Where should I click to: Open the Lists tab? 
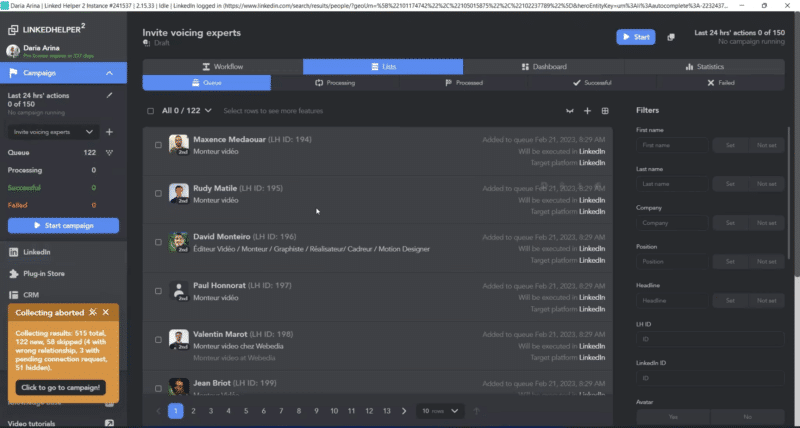coord(383,67)
